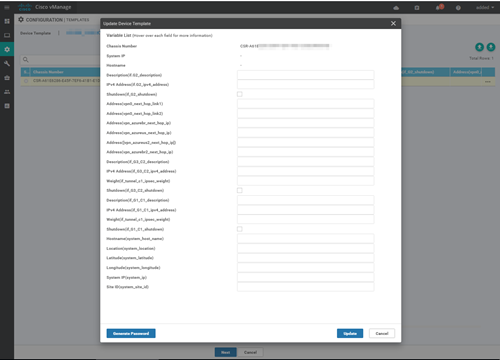Click Address(vpn_azurebr2_next_hop_ip) input
Image resolution: width=500 pixels, height=360 pixels.
tap(306, 152)
